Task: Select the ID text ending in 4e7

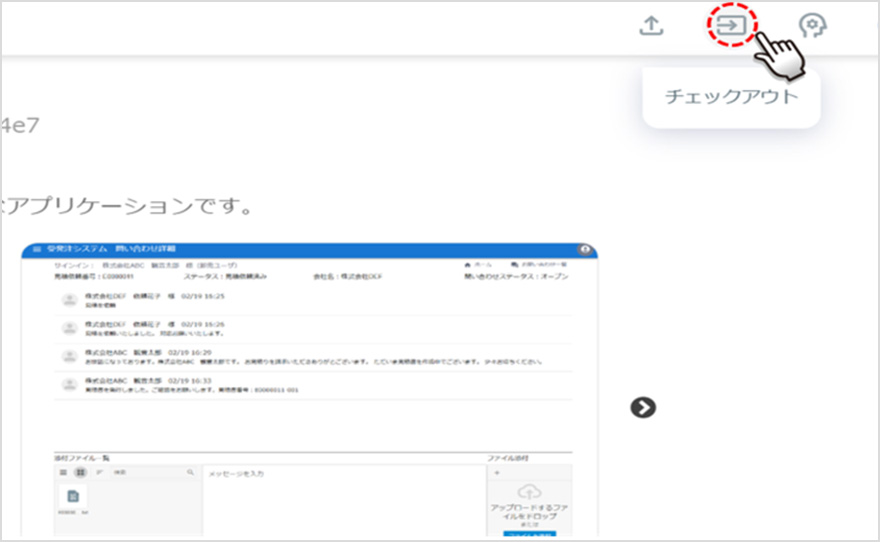Action: [x=20, y=125]
